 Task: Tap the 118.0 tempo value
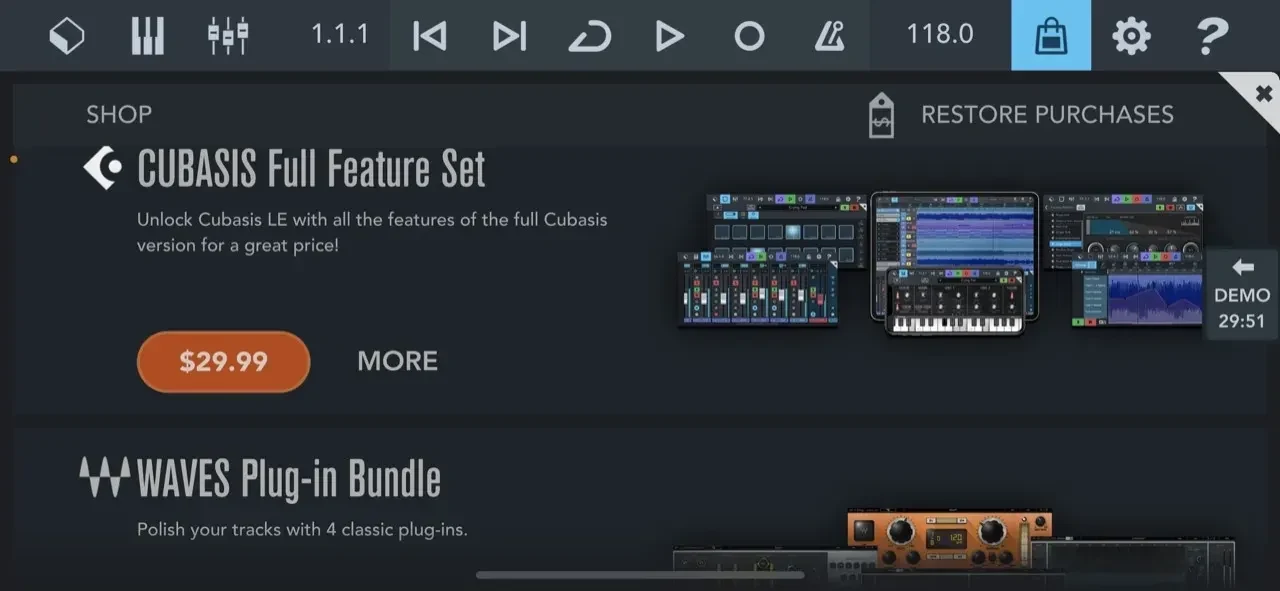[x=939, y=35]
